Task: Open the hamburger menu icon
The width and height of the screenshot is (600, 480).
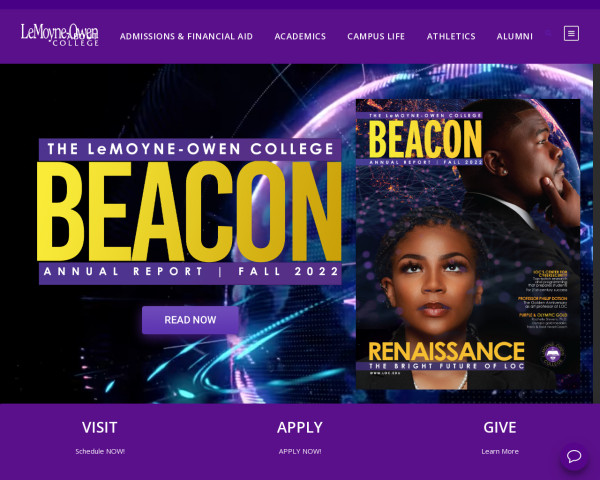Action: click(571, 34)
